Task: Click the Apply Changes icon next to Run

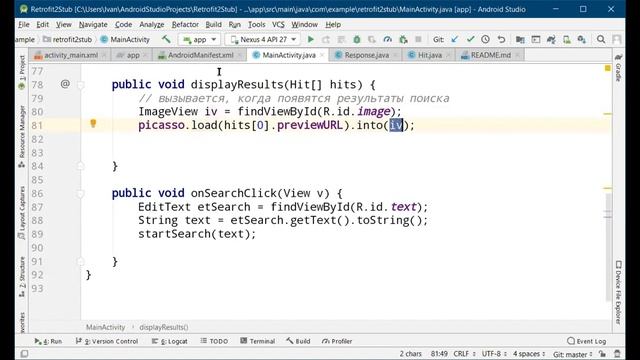Action: click(326, 40)
